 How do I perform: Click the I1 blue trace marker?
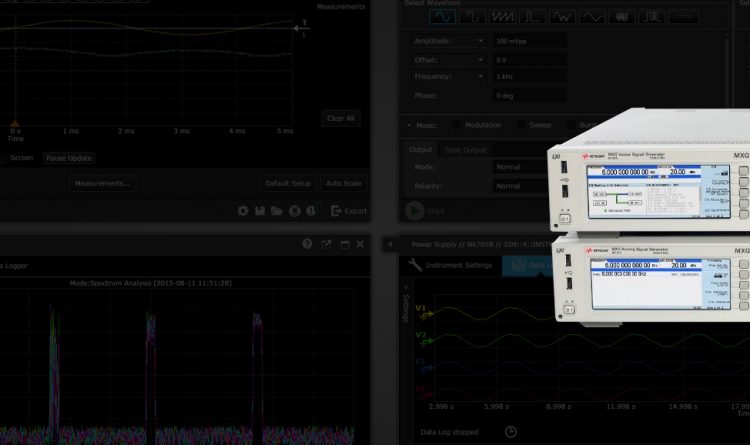click(424, 365)
